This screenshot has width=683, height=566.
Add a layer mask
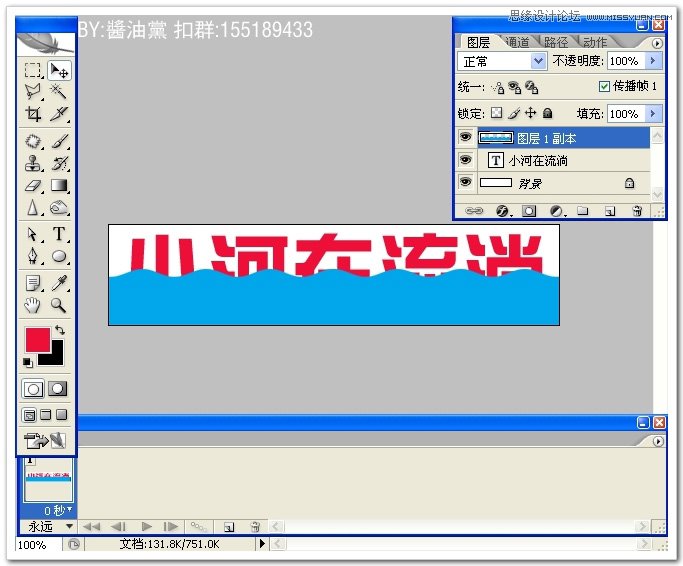click(529, 211)
